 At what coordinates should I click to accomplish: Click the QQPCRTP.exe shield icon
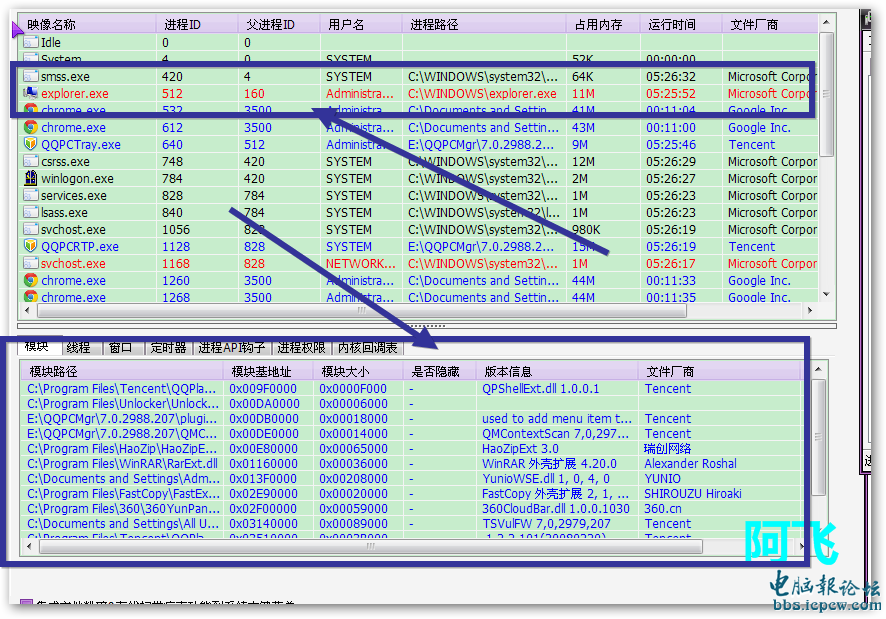point(31,246)
